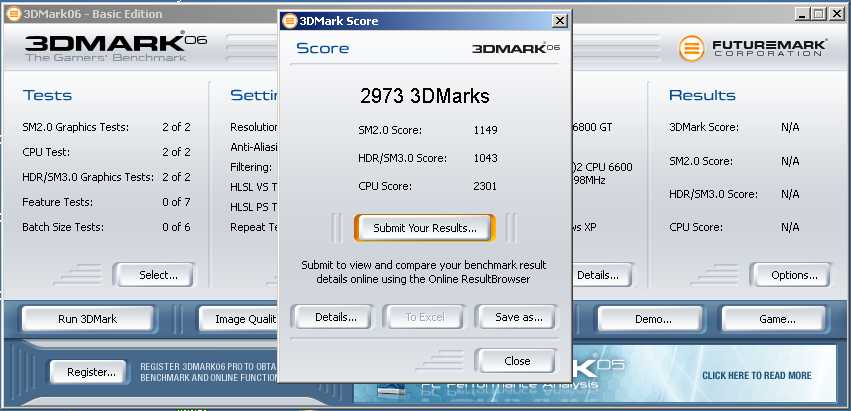Click the Save as button
The image size is (851, 411).
[516, 317]
